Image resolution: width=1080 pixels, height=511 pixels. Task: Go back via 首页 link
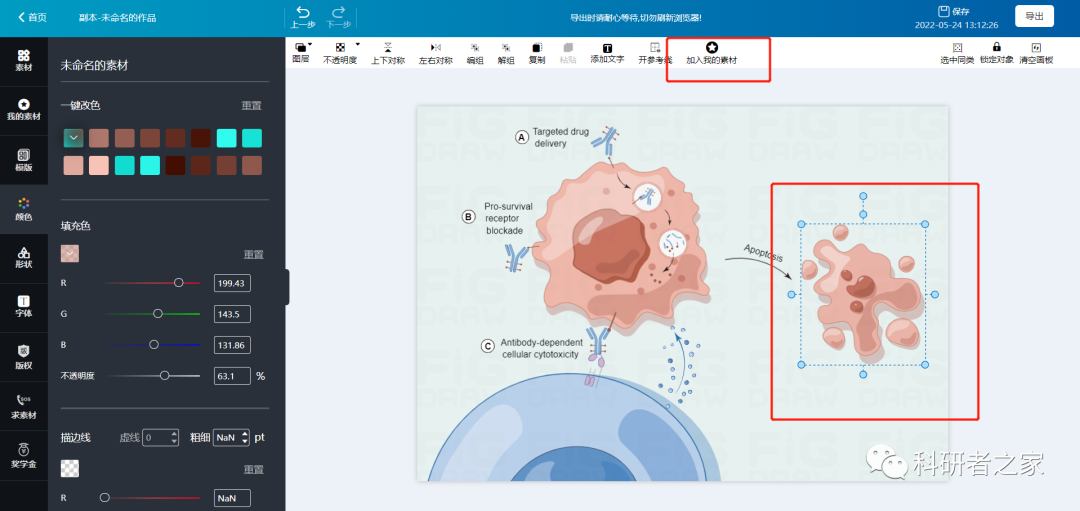(32, 17)
